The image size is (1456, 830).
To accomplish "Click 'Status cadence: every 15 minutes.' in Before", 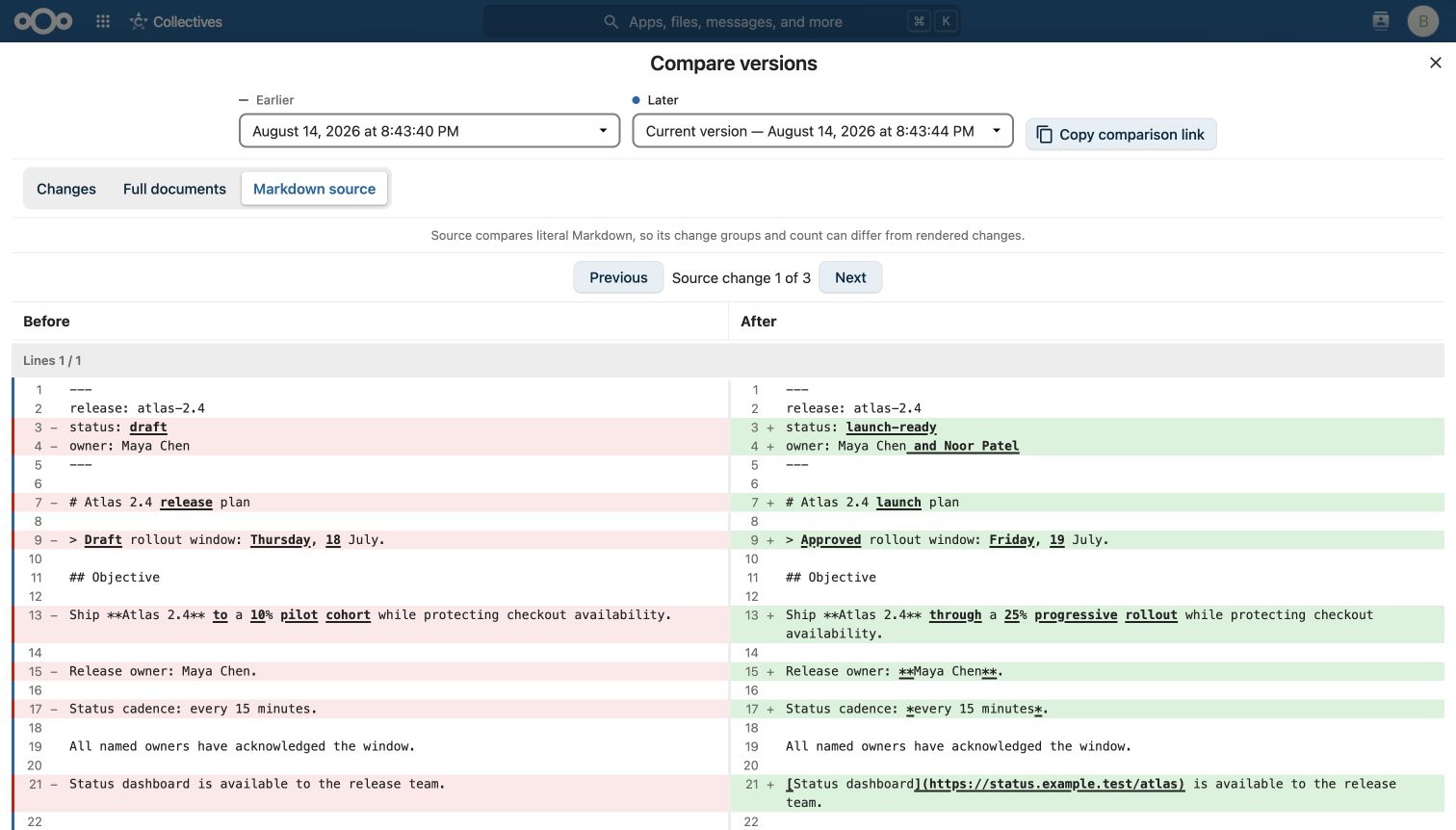I will (x=371, y=709).
